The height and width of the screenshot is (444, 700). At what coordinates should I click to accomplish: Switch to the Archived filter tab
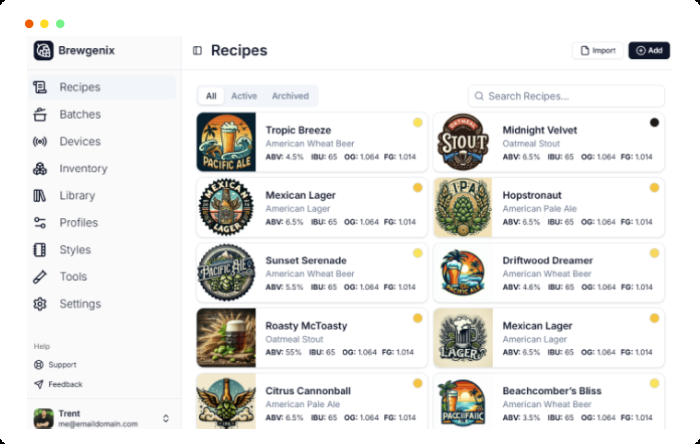tap(290, 96)
